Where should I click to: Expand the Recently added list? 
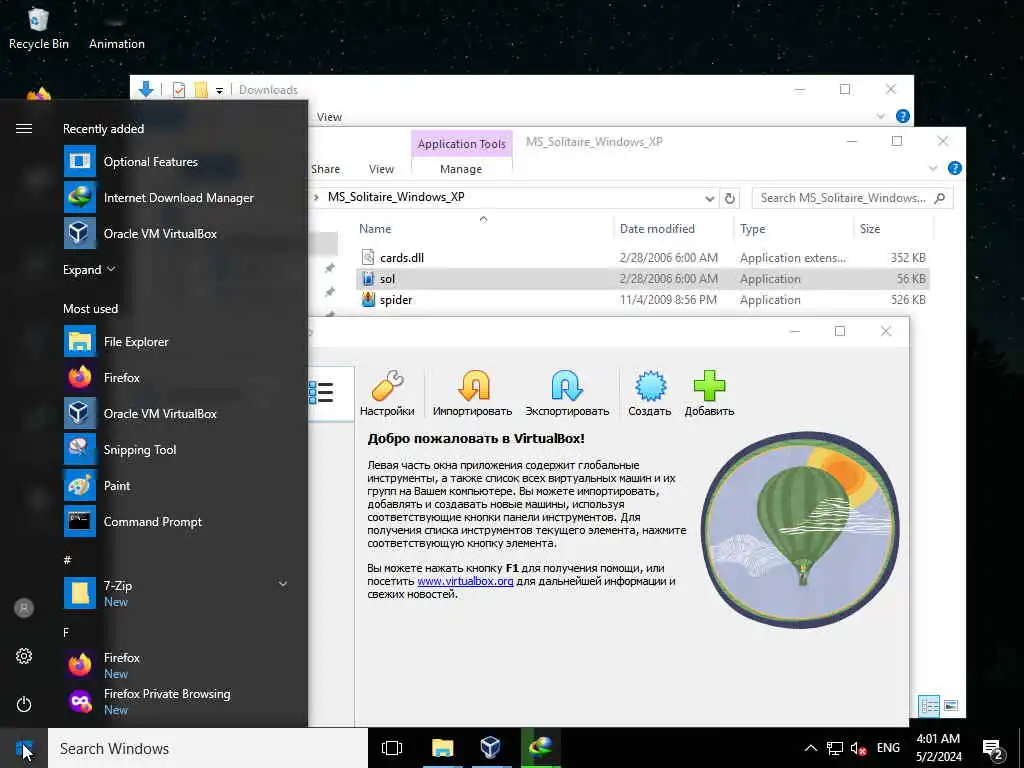[89, 270]
